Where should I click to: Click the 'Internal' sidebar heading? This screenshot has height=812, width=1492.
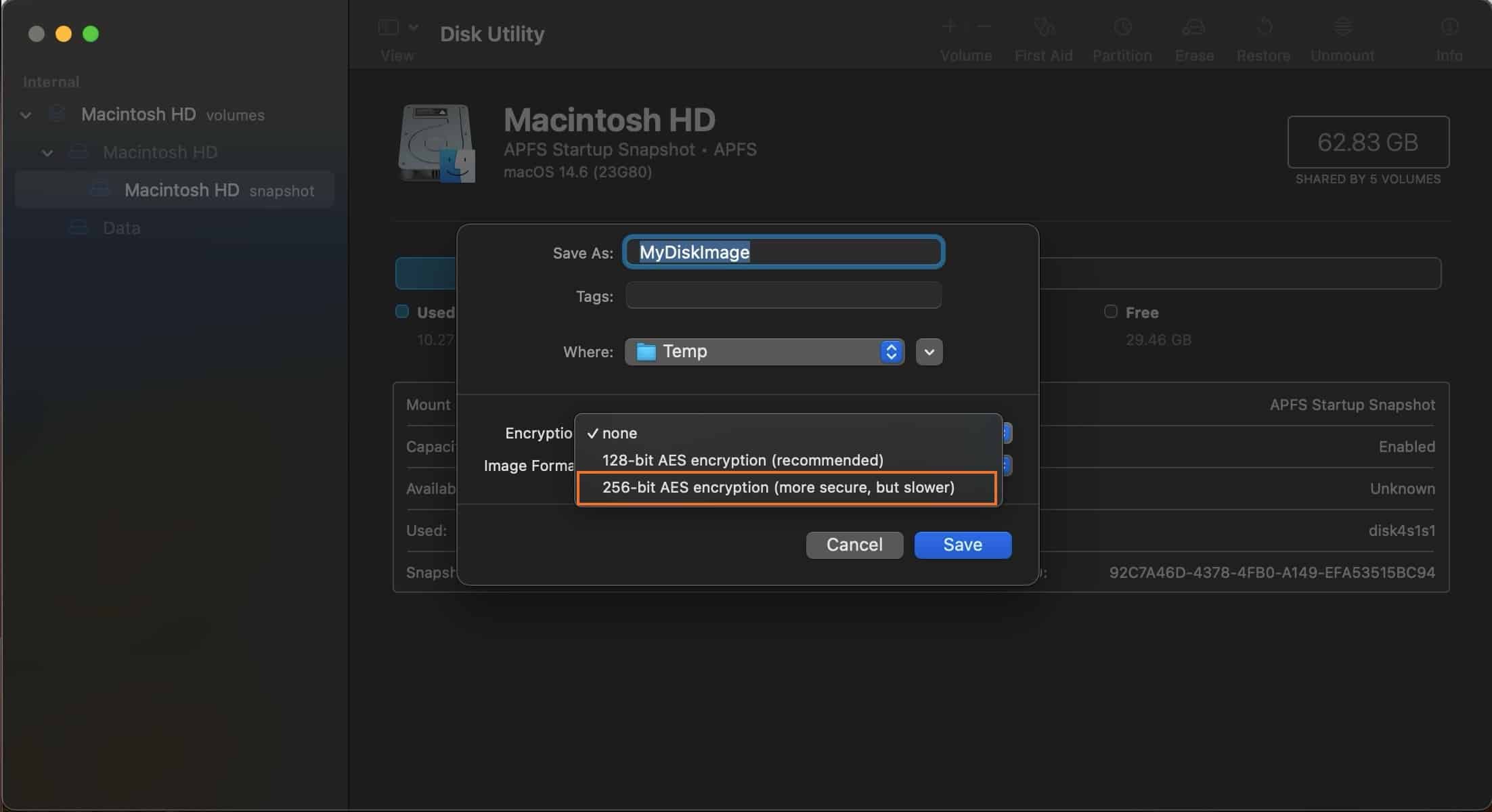(x=51, y=82)
